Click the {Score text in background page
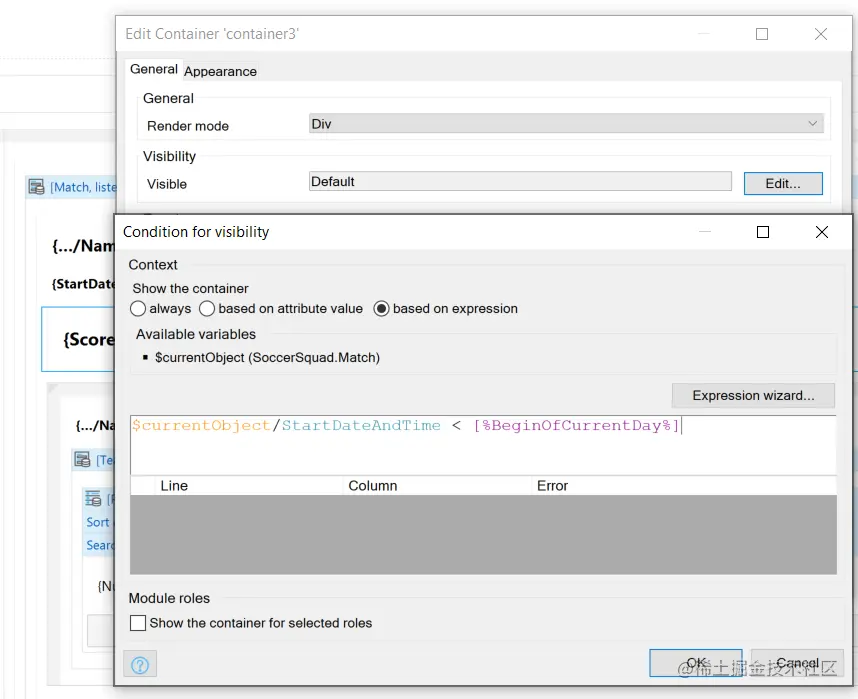 (x=89, y=339)
